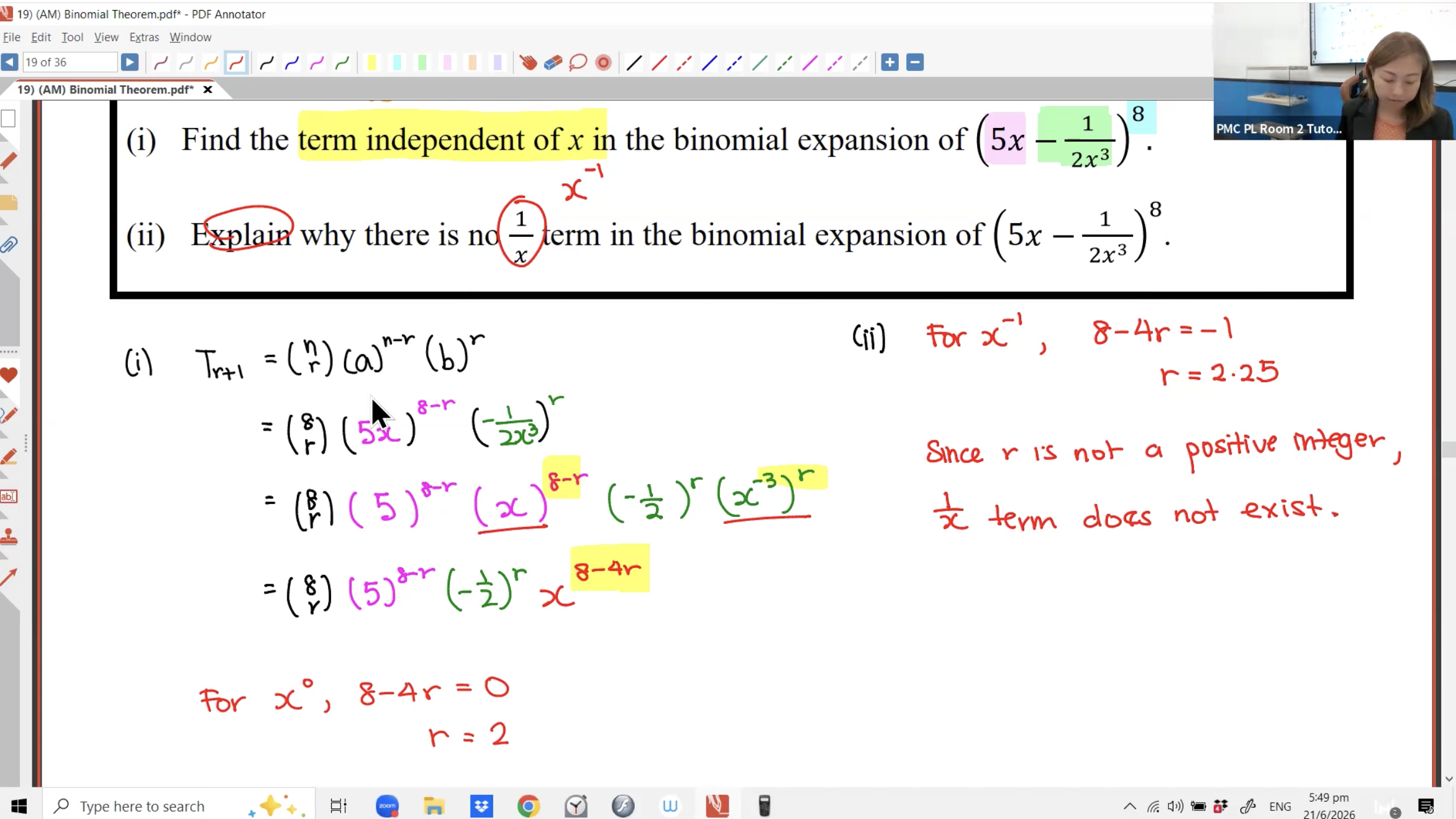The height and width of the screenshot is (819, 1456).
Task: Select the solid black line tool
Action: click(x=634, y=62)
